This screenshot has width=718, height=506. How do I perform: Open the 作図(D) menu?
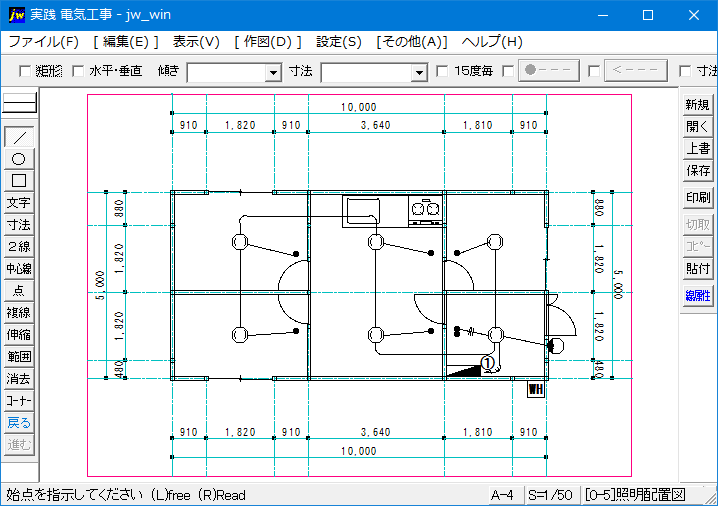pyautogui.click(x=267, y=42)
